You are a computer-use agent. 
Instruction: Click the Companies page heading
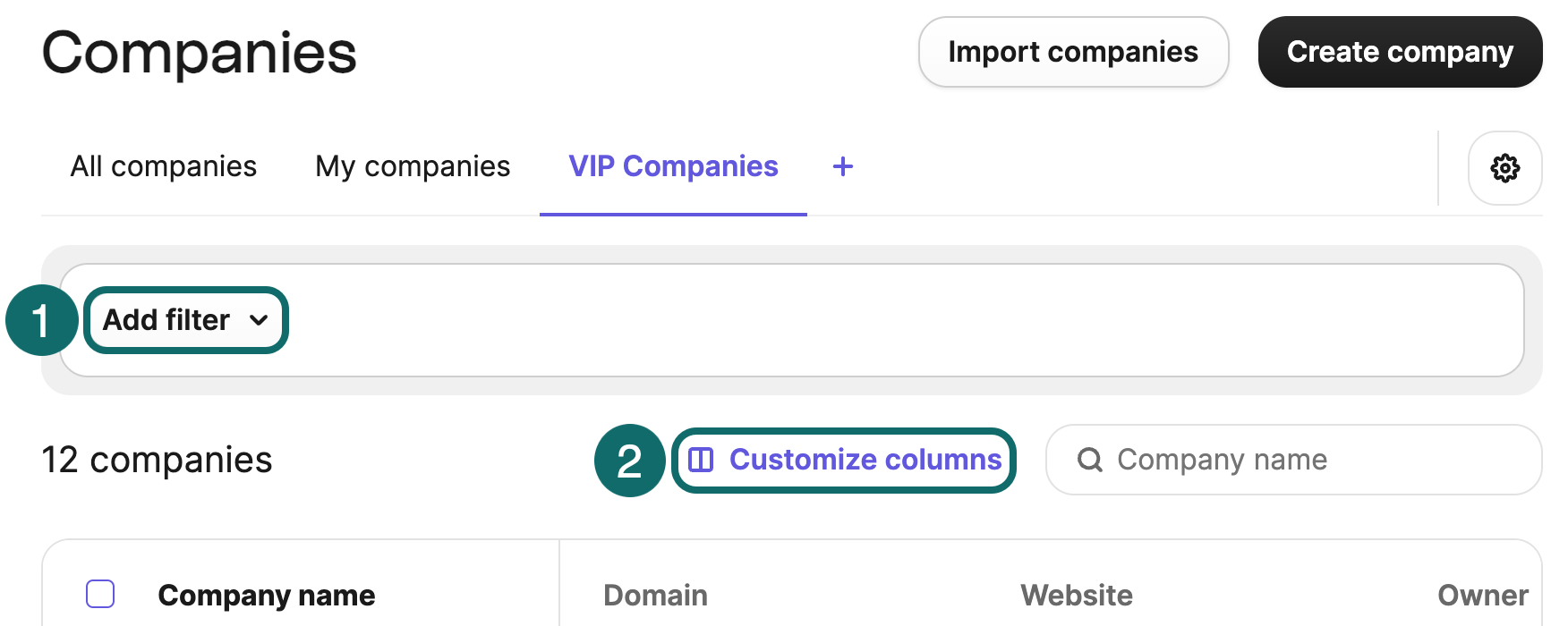(x=199, y=52)
